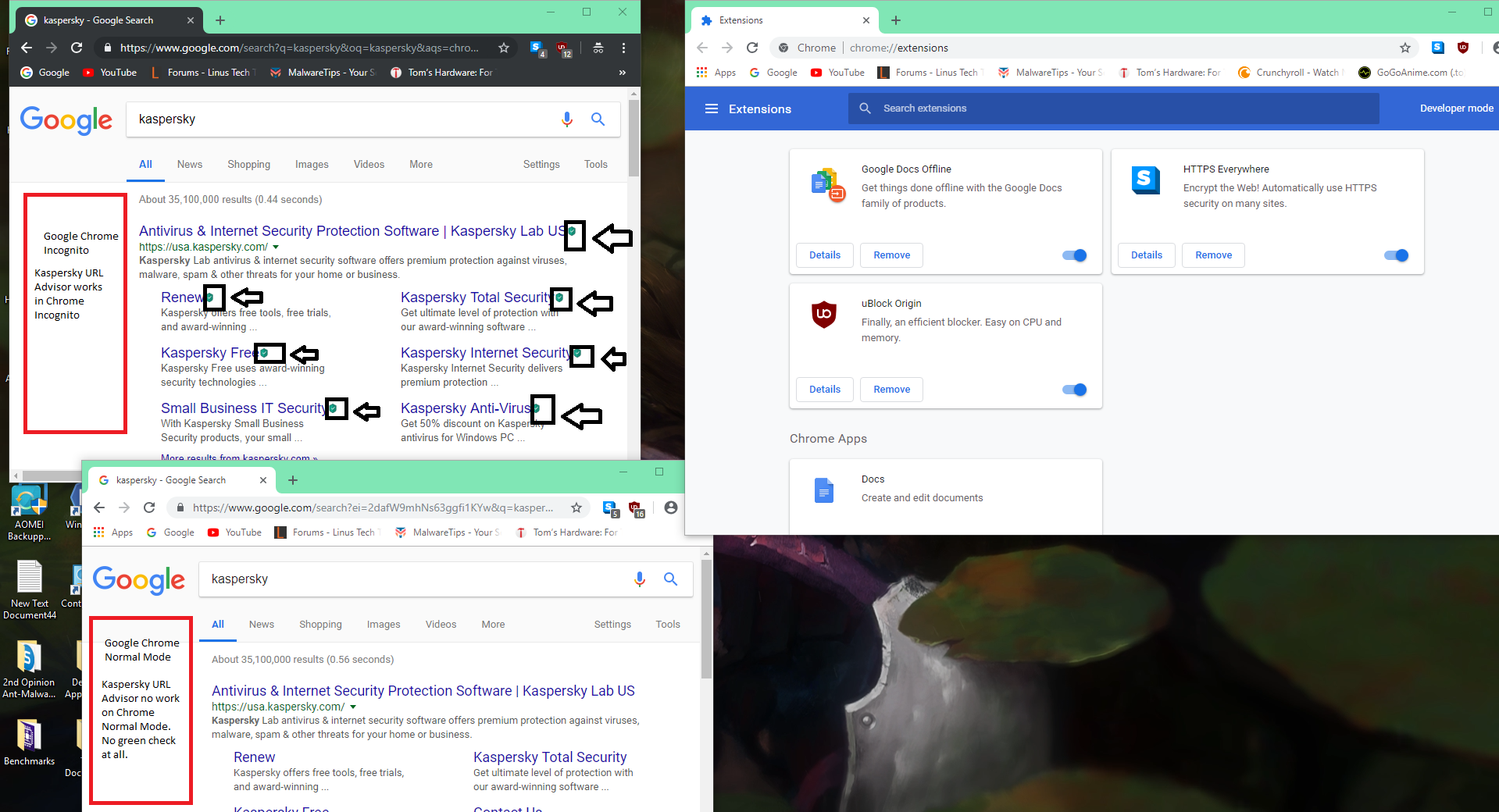
Task: Expand the kaspersky.com URL caret in the normal-mode results
Action: click(353, 707)
